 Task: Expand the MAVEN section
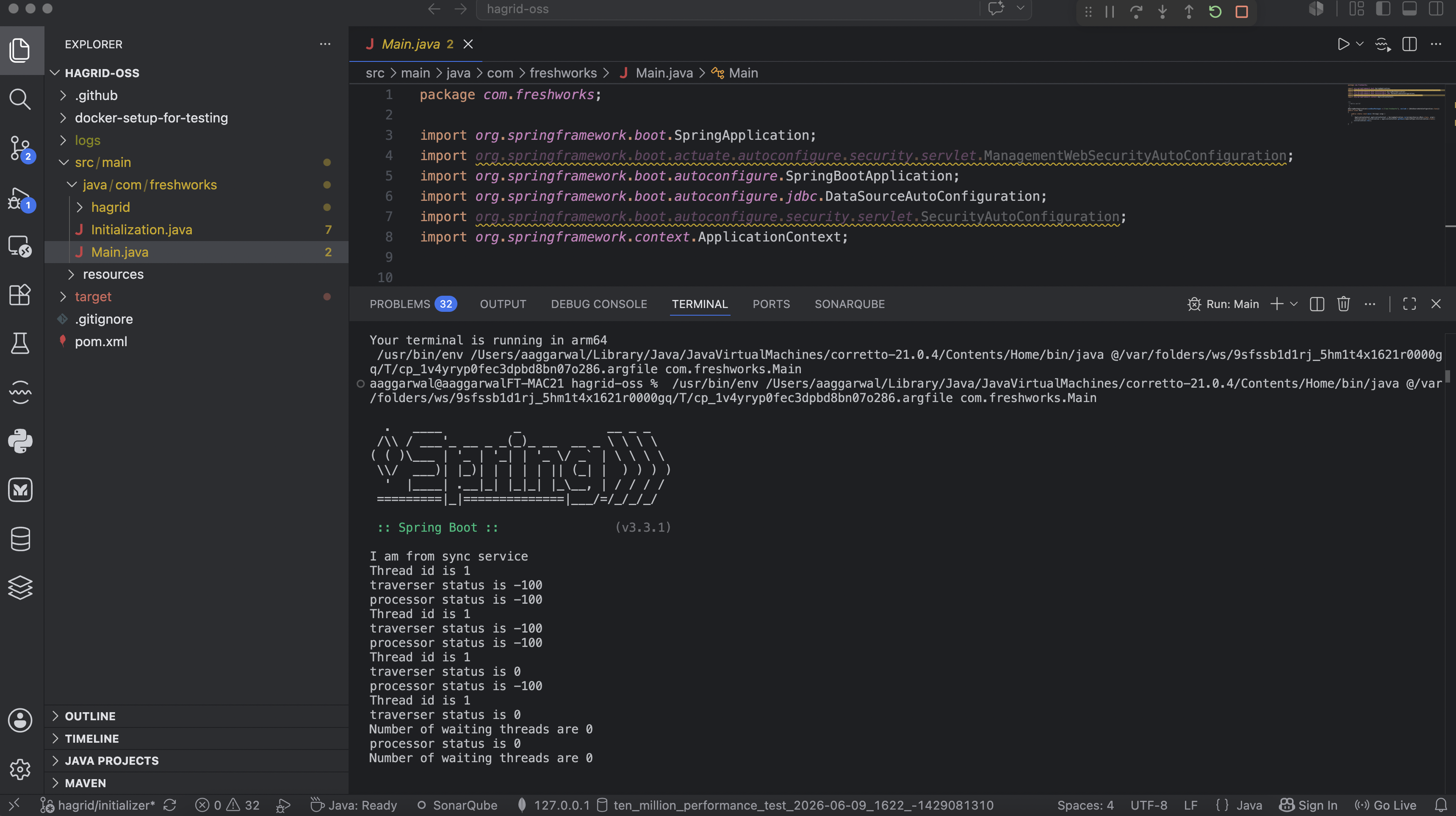(x=196, y=783)
